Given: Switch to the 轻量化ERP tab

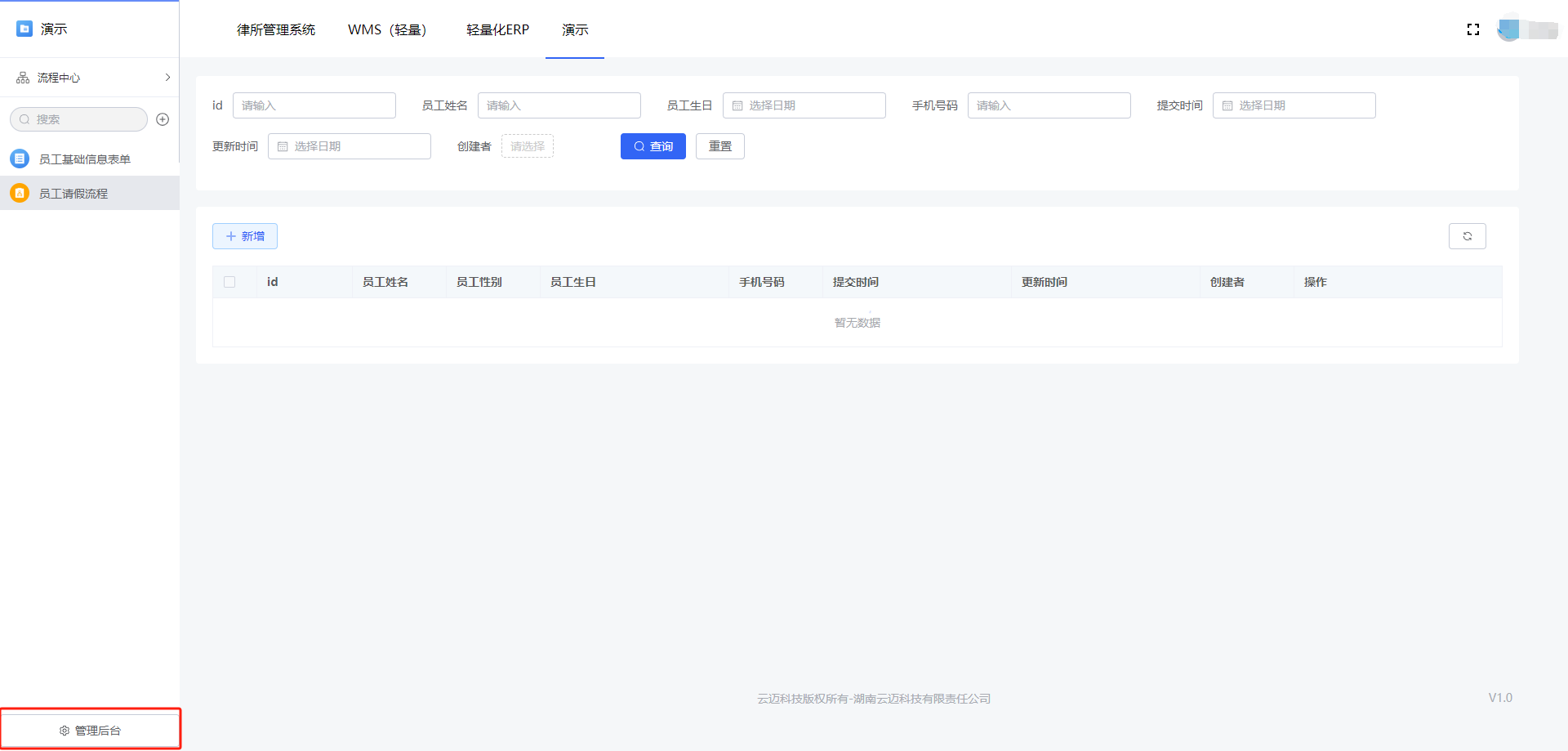Looking at the screenshot, I should [497, 29].
